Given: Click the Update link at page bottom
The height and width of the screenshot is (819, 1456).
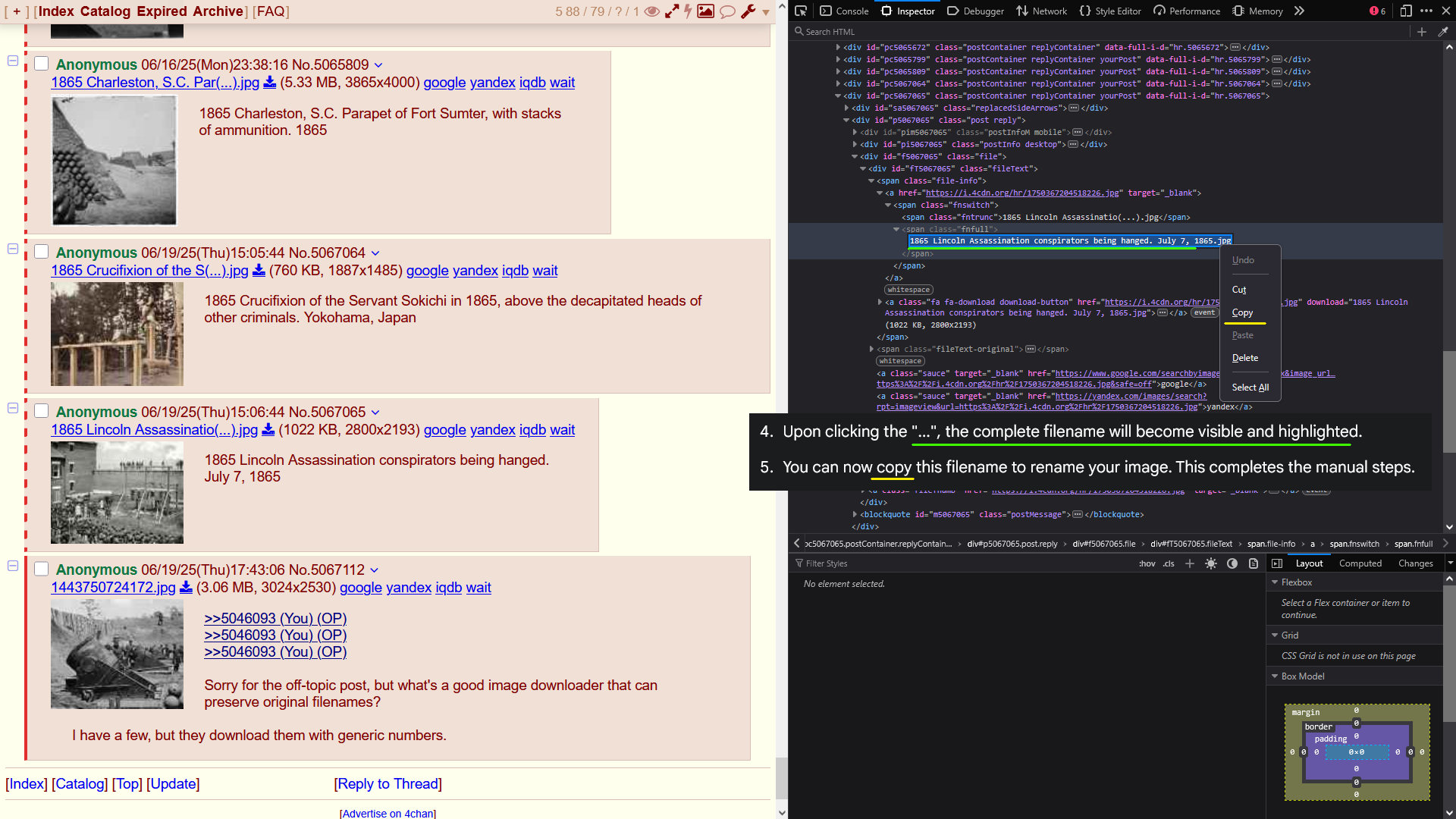Looking at the screenshot, I should 173,784.
